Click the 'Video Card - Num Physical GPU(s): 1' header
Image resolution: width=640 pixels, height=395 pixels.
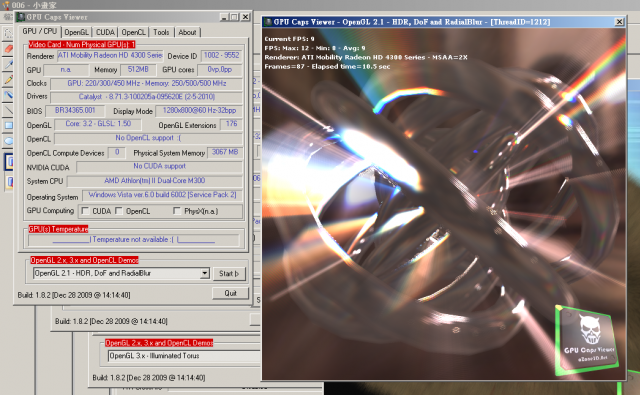coord(82,44)
